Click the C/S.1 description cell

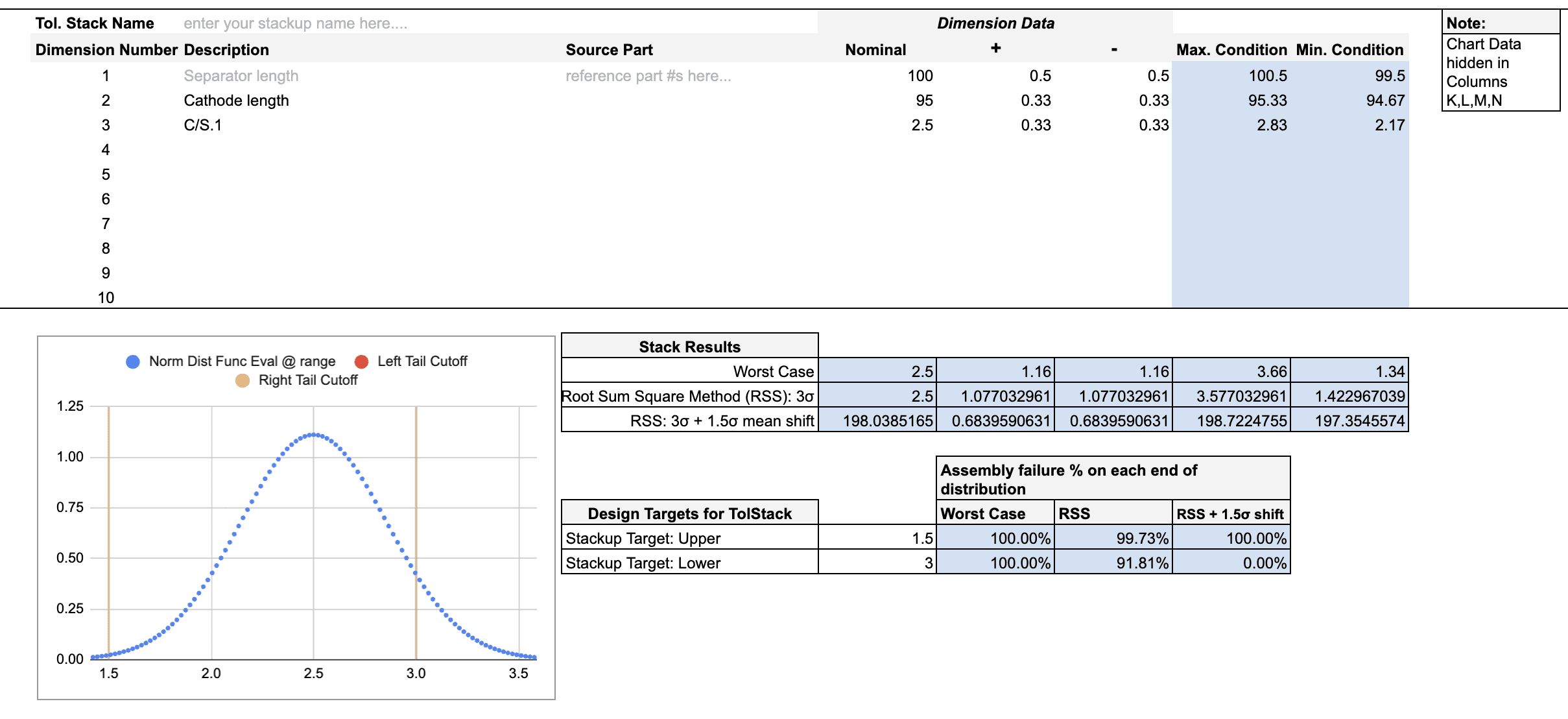coord(203,125)
